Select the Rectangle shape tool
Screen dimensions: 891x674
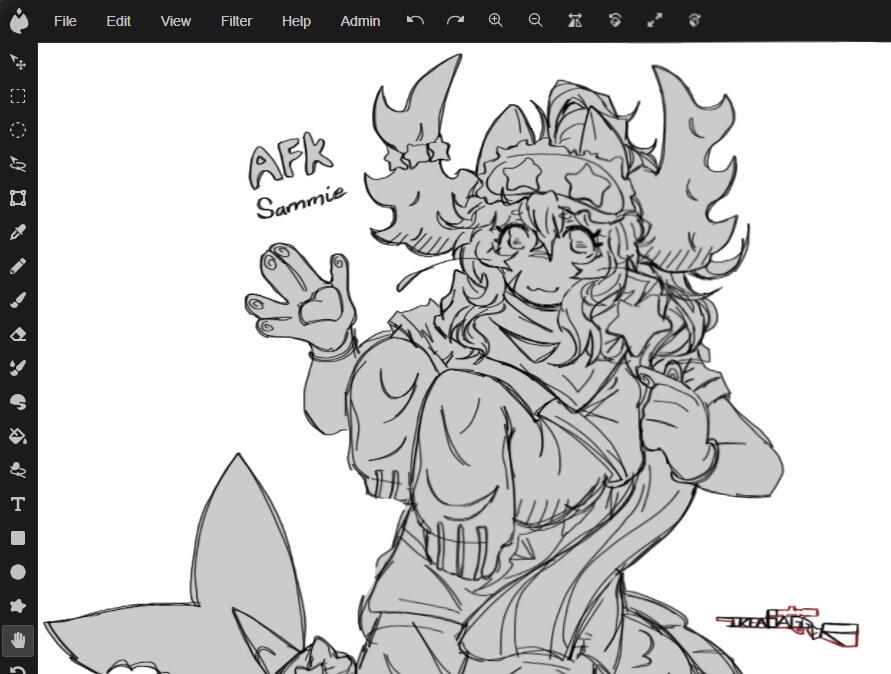[x=18, y=538]
